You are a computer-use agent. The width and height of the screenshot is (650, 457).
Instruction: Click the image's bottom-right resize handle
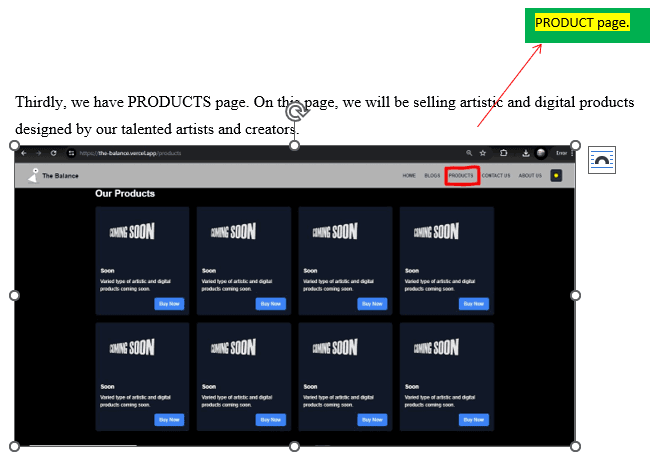tap(575, 445)
